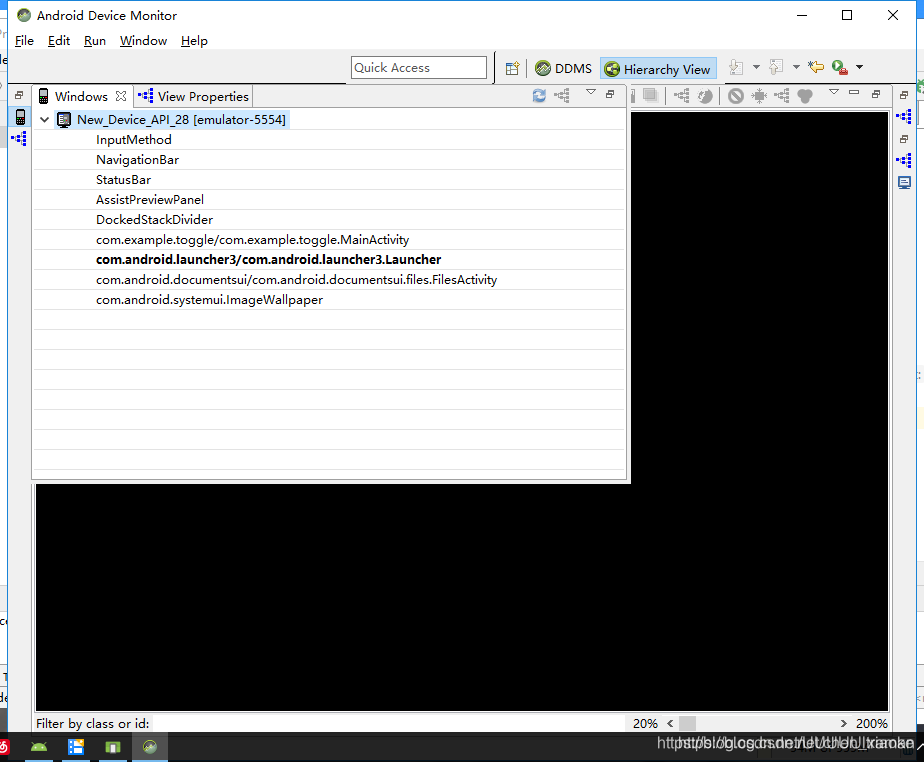Click the green square app taskbar icon

click(113, 747)
